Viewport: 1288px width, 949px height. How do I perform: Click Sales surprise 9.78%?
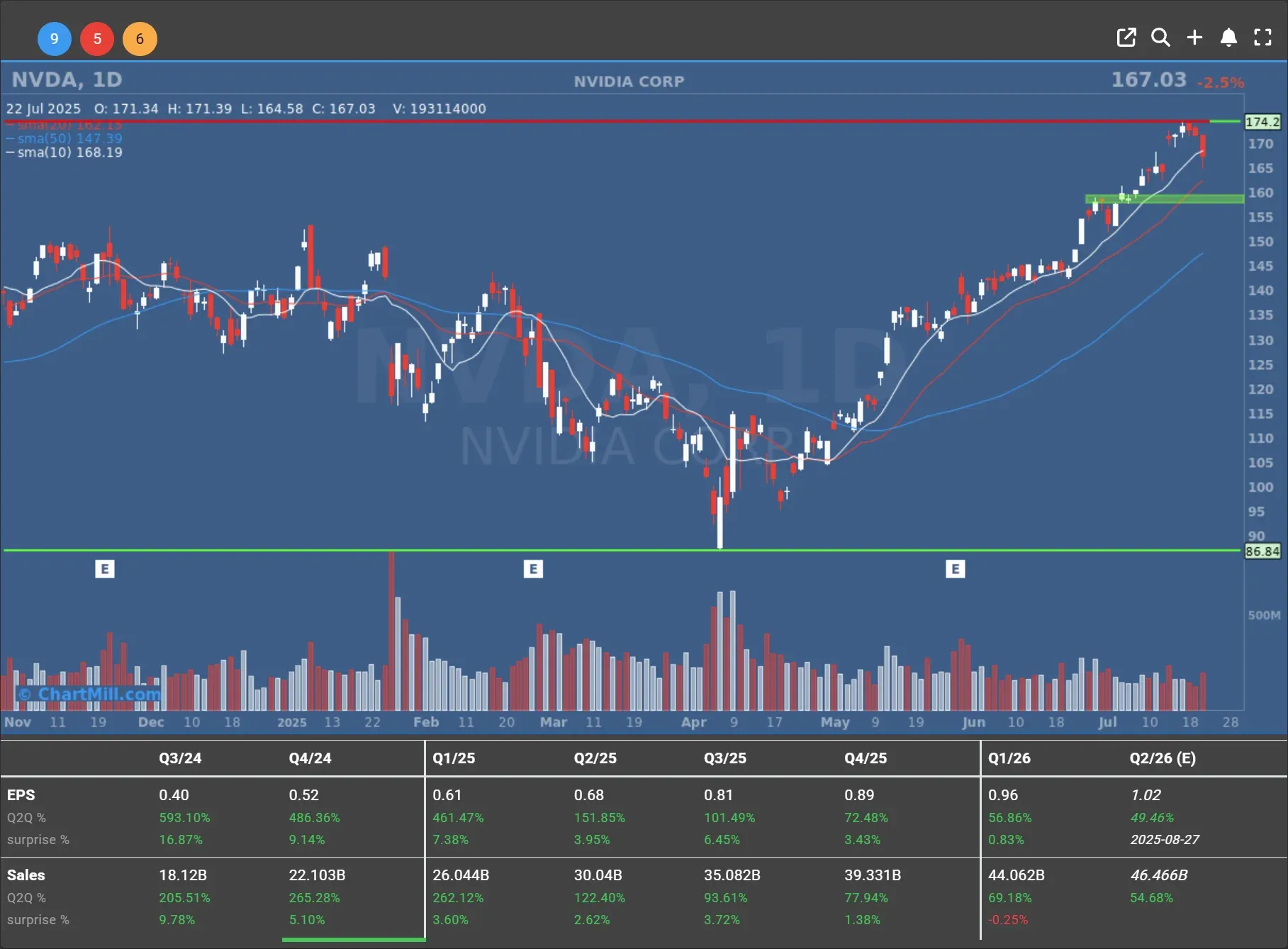click(177, 920)
